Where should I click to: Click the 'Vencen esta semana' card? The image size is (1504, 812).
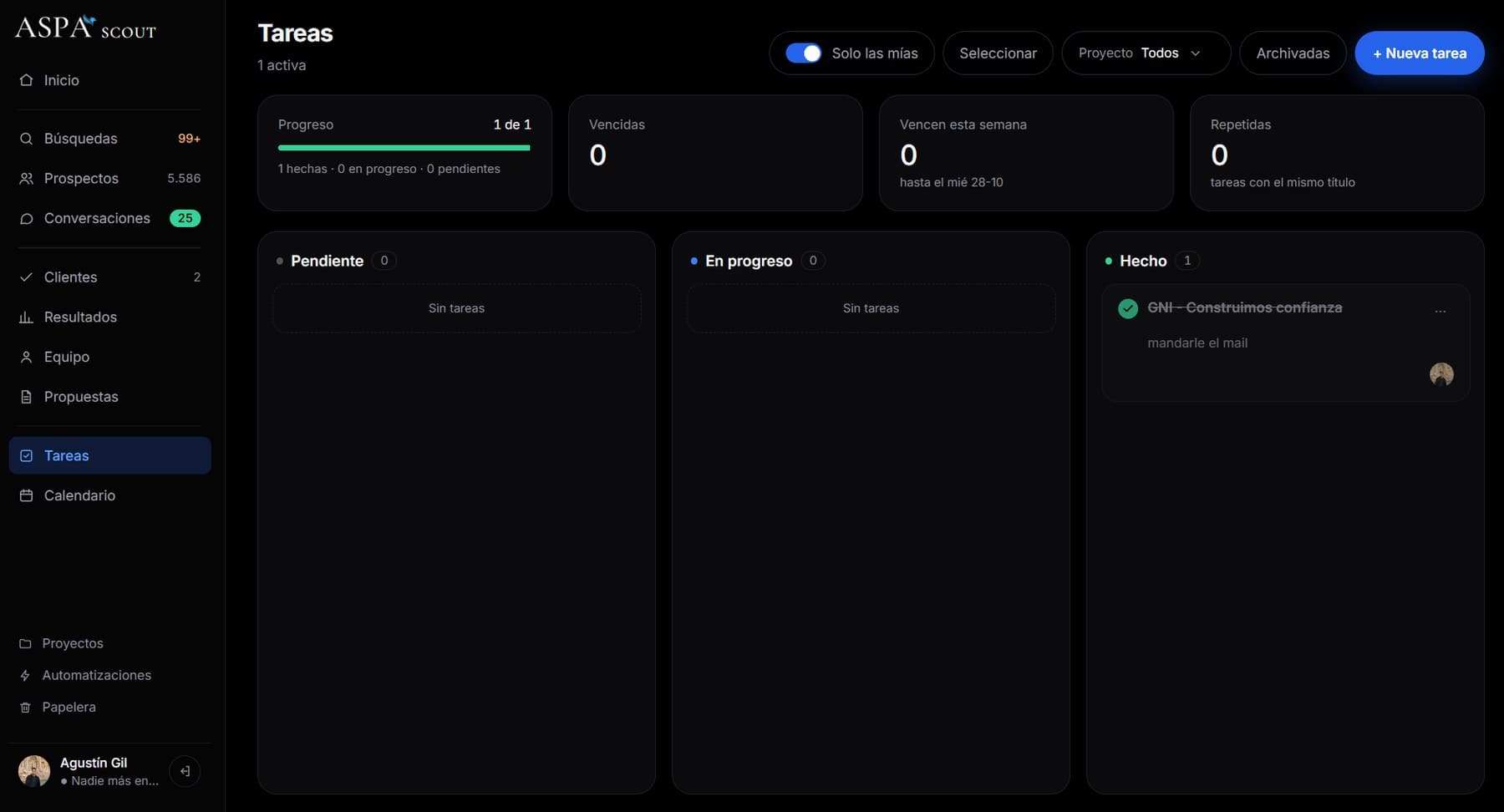pyautogui.click(x=1026, y=153)
